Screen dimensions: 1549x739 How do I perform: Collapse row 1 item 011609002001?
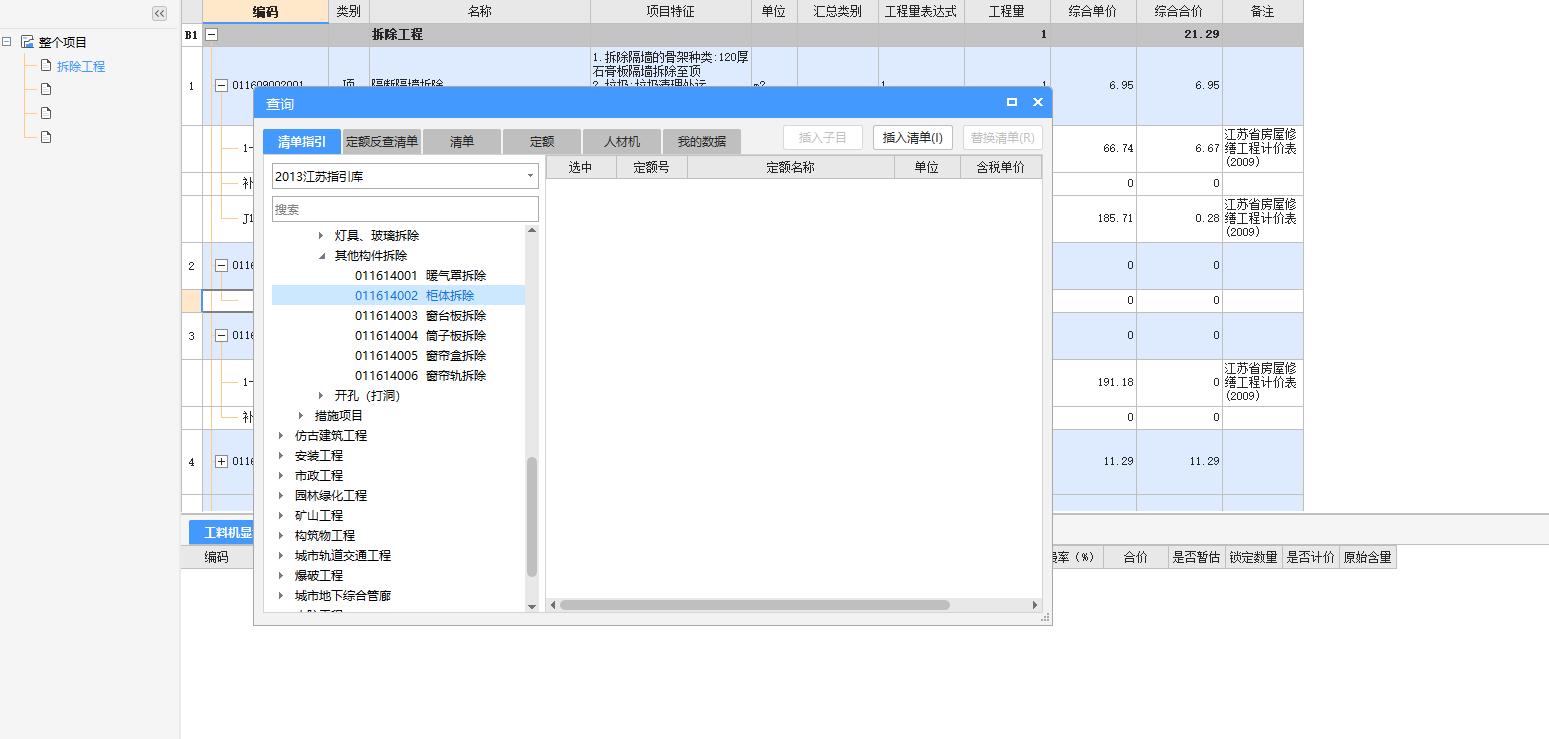tap(221, 85)
